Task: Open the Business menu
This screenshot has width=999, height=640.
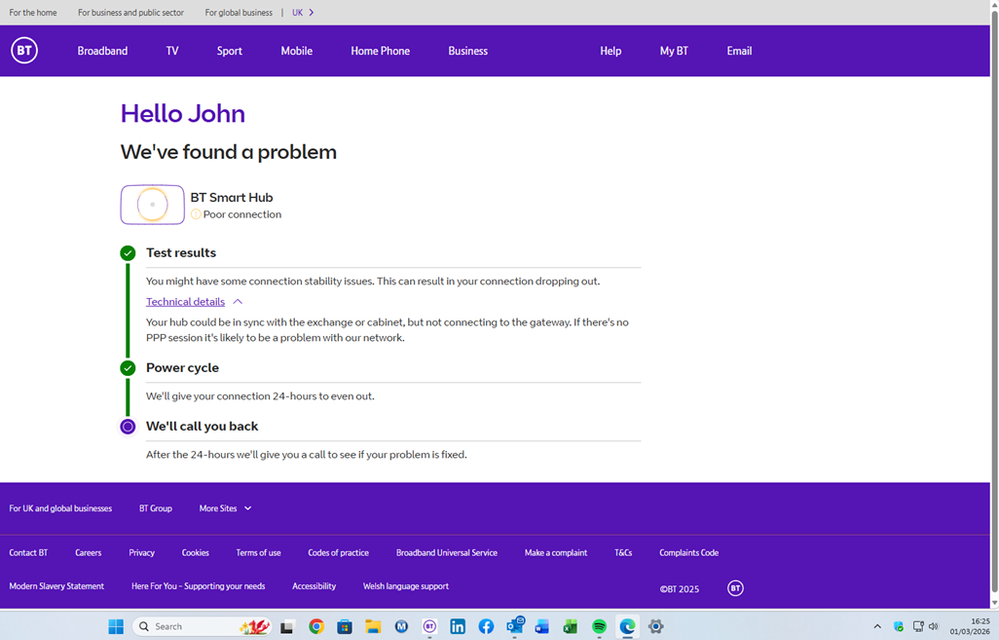Action: pyautogui.click(x=468, y=51)
